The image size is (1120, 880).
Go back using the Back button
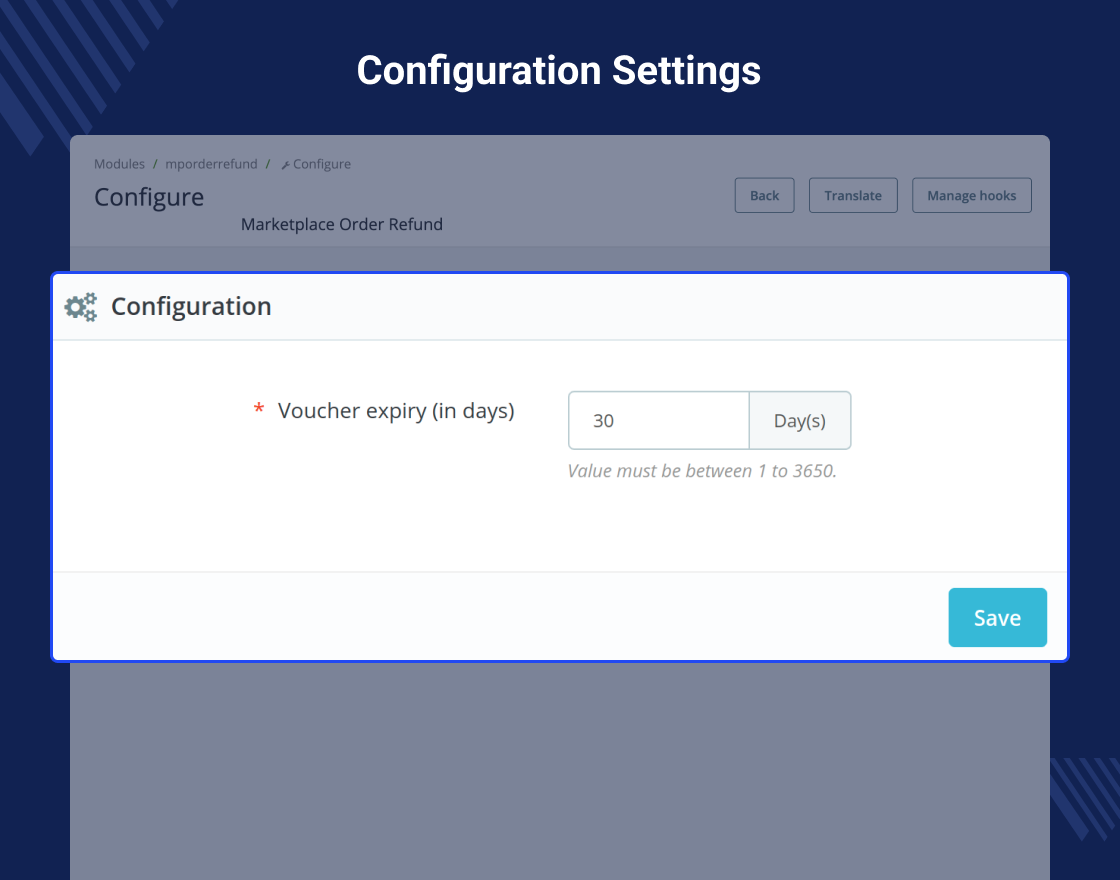764,195
